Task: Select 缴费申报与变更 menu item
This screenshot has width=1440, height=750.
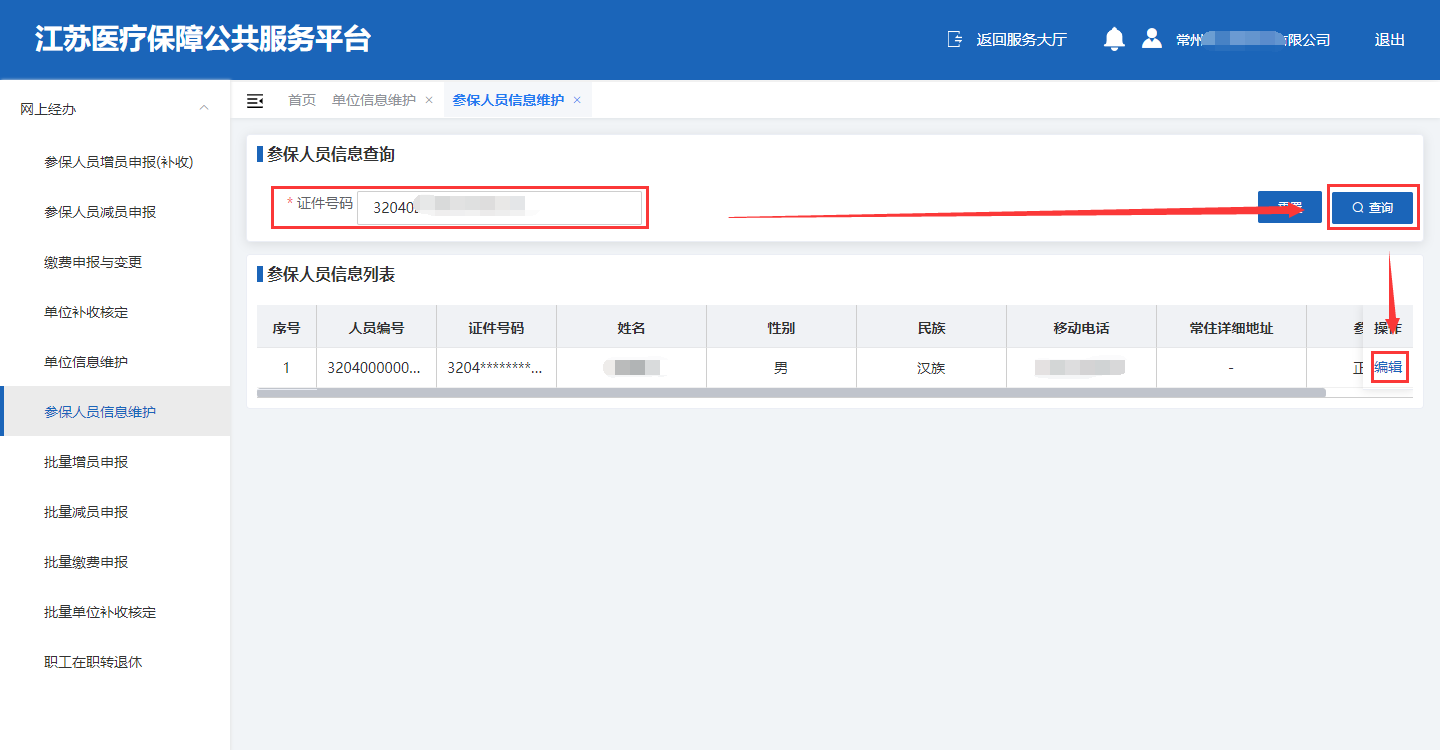Action: [x=93, y=262]
